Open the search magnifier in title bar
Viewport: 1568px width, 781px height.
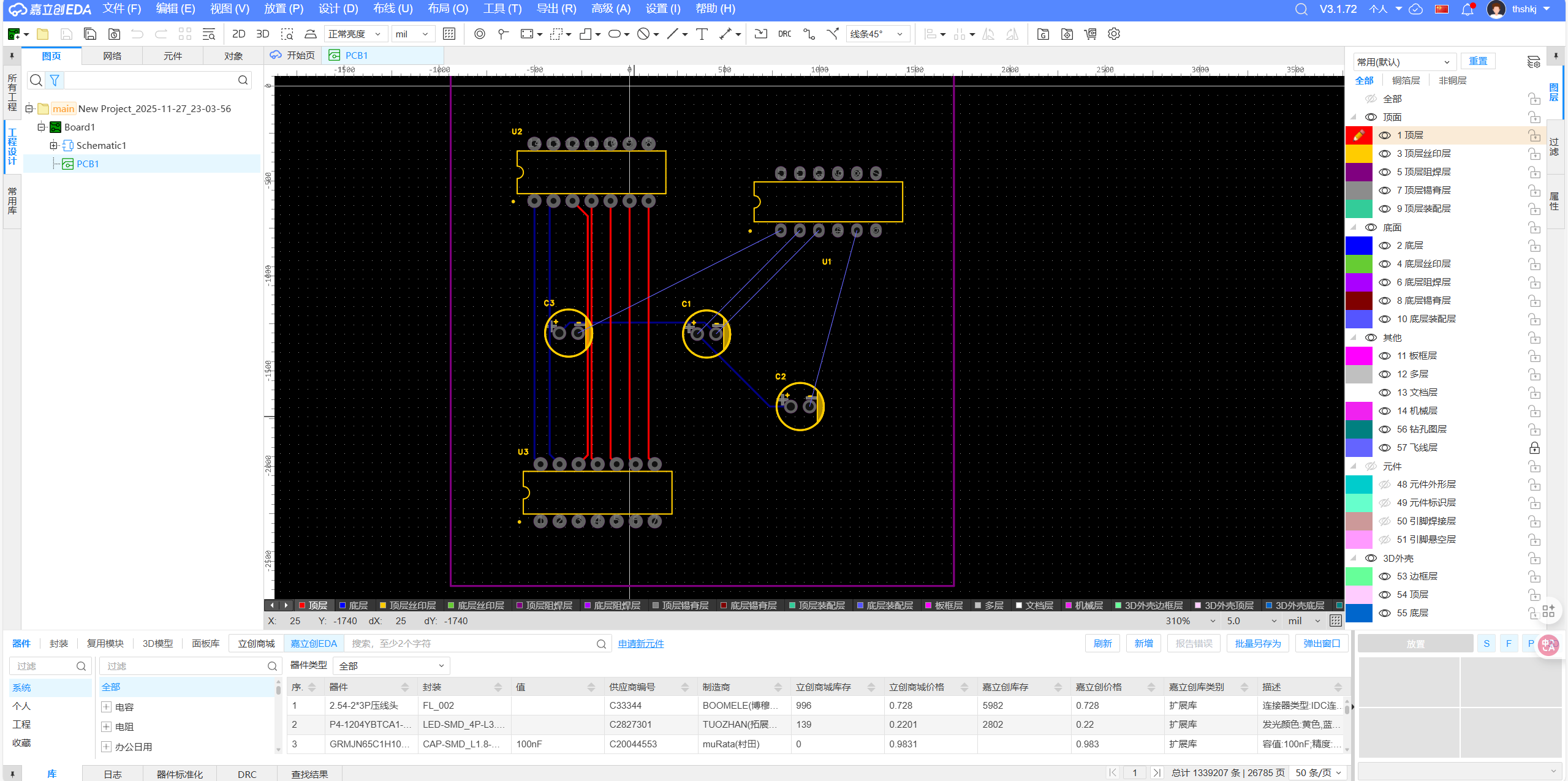[1301, 9]
